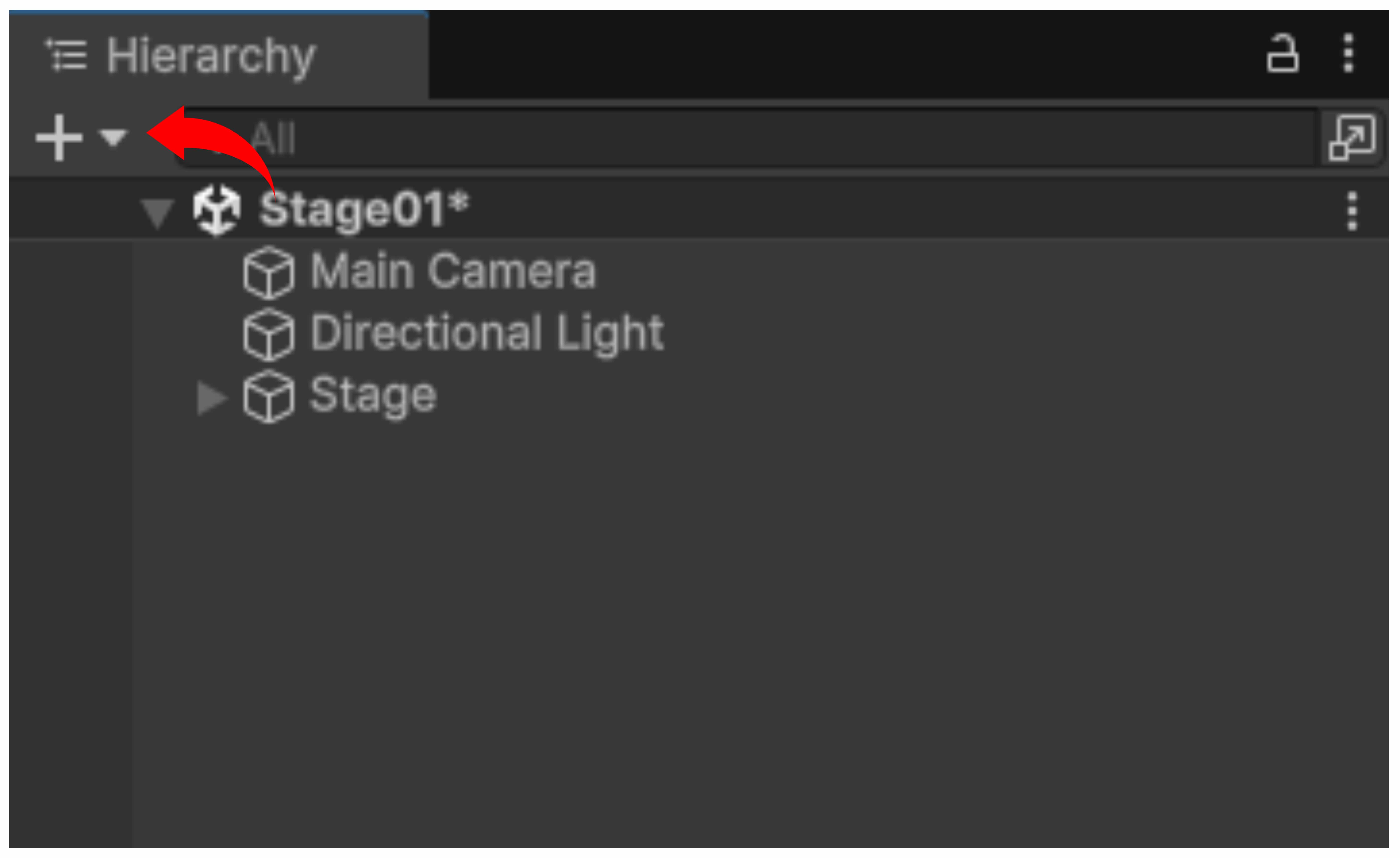The width and height of the screenshot is (1400, 858).
Task: Select the Directional Light object
Action: click(x=487, y=333)
